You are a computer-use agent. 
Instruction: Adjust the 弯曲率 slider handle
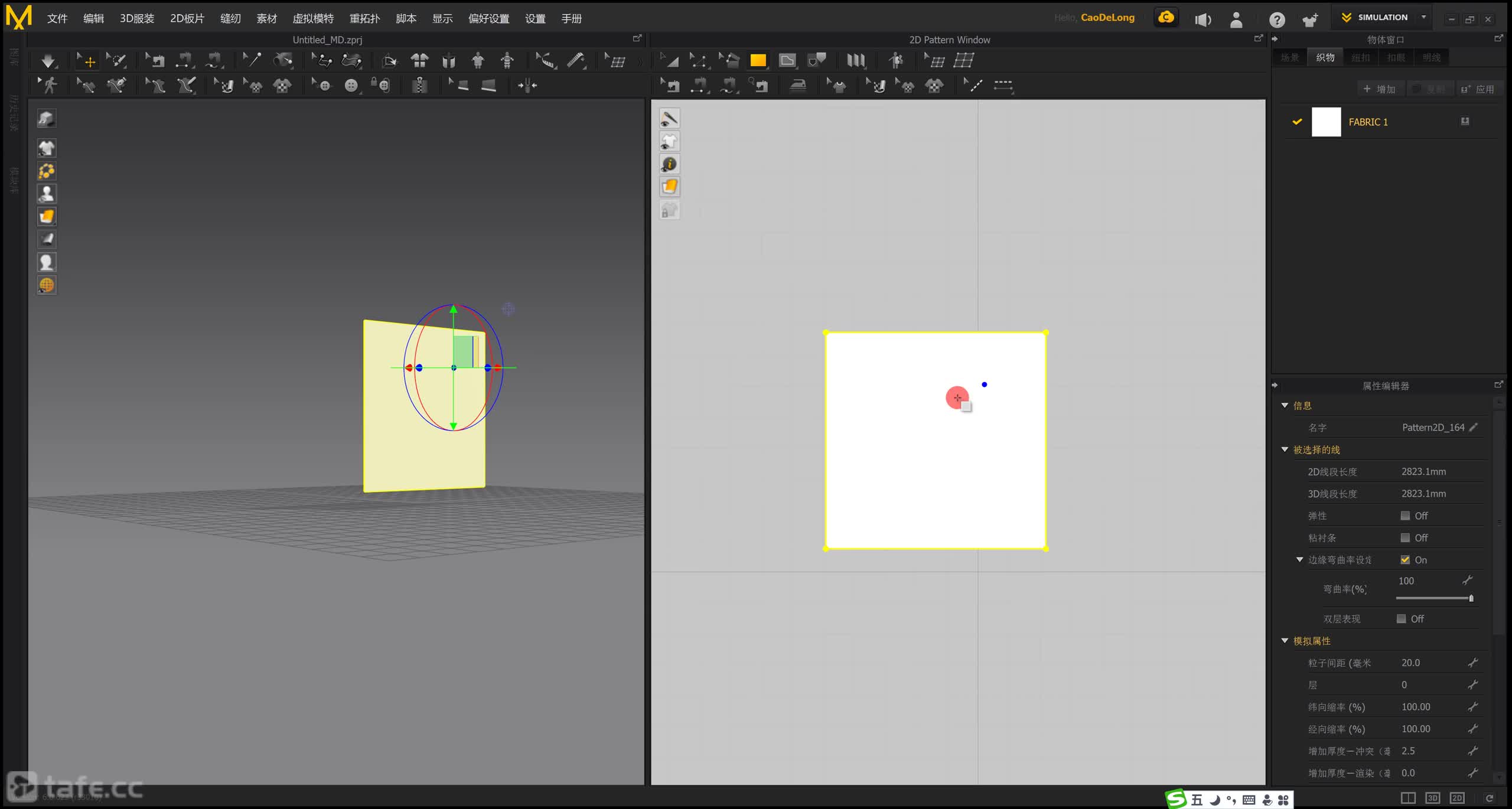1471,598
